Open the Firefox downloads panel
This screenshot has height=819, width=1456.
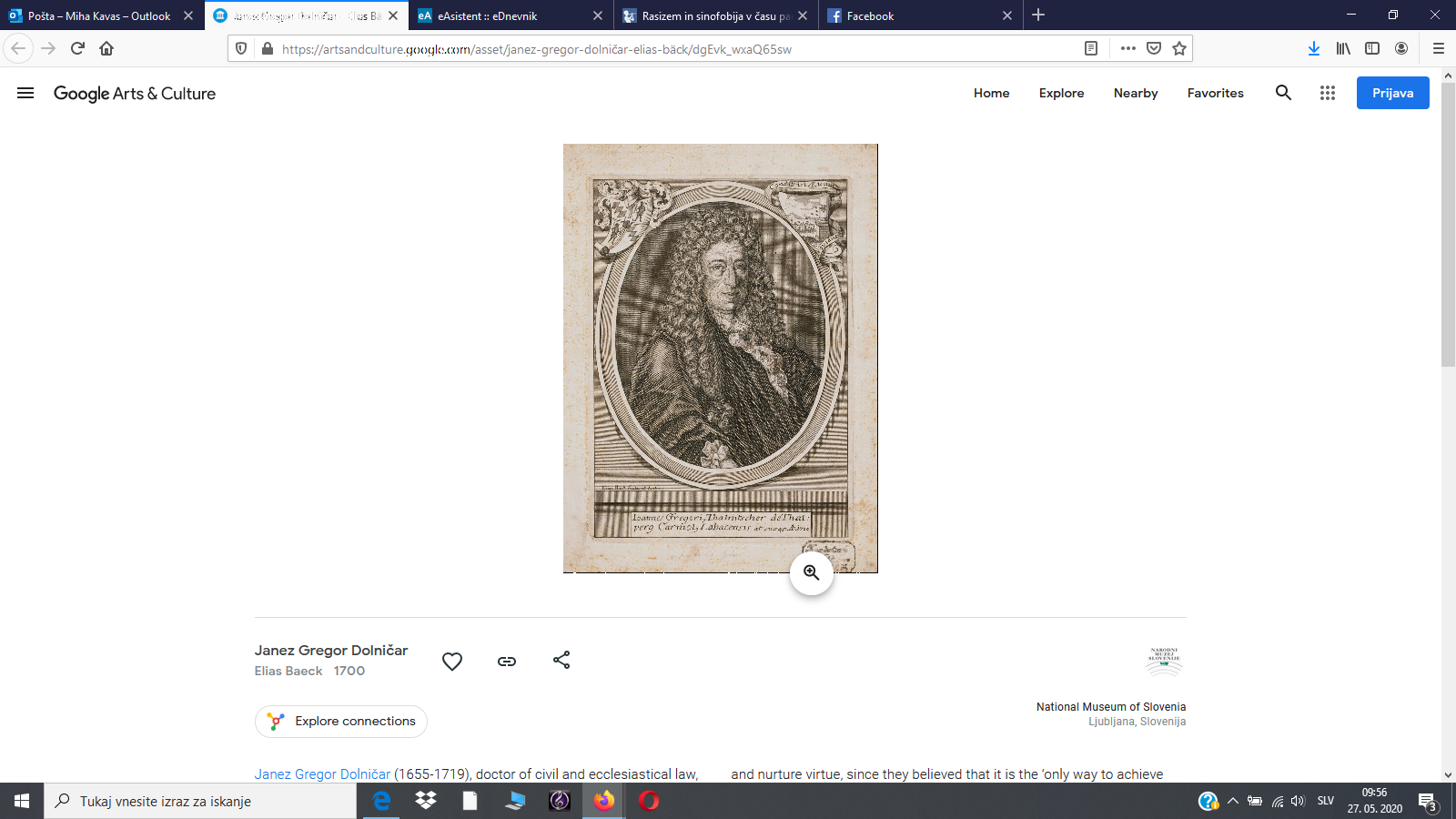click(x=1314, y=48)
